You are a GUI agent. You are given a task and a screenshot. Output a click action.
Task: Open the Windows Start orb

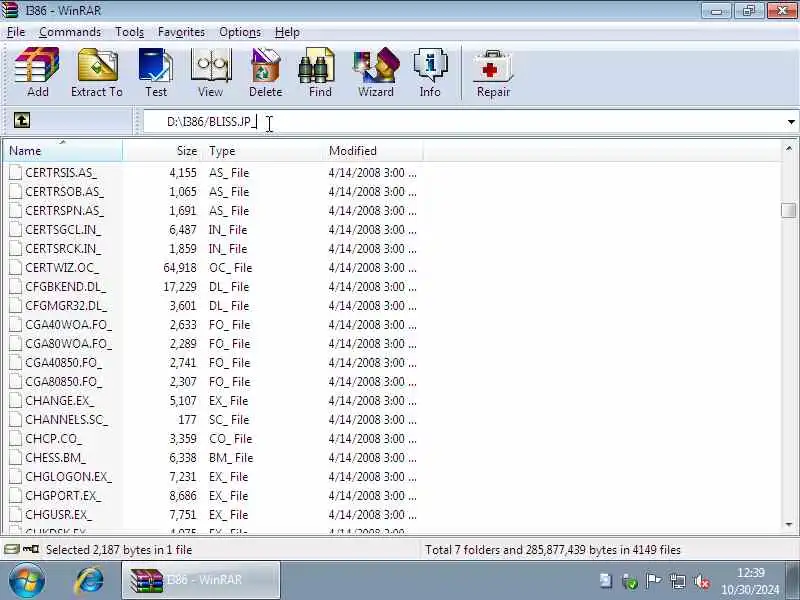(x=27, y=580)
